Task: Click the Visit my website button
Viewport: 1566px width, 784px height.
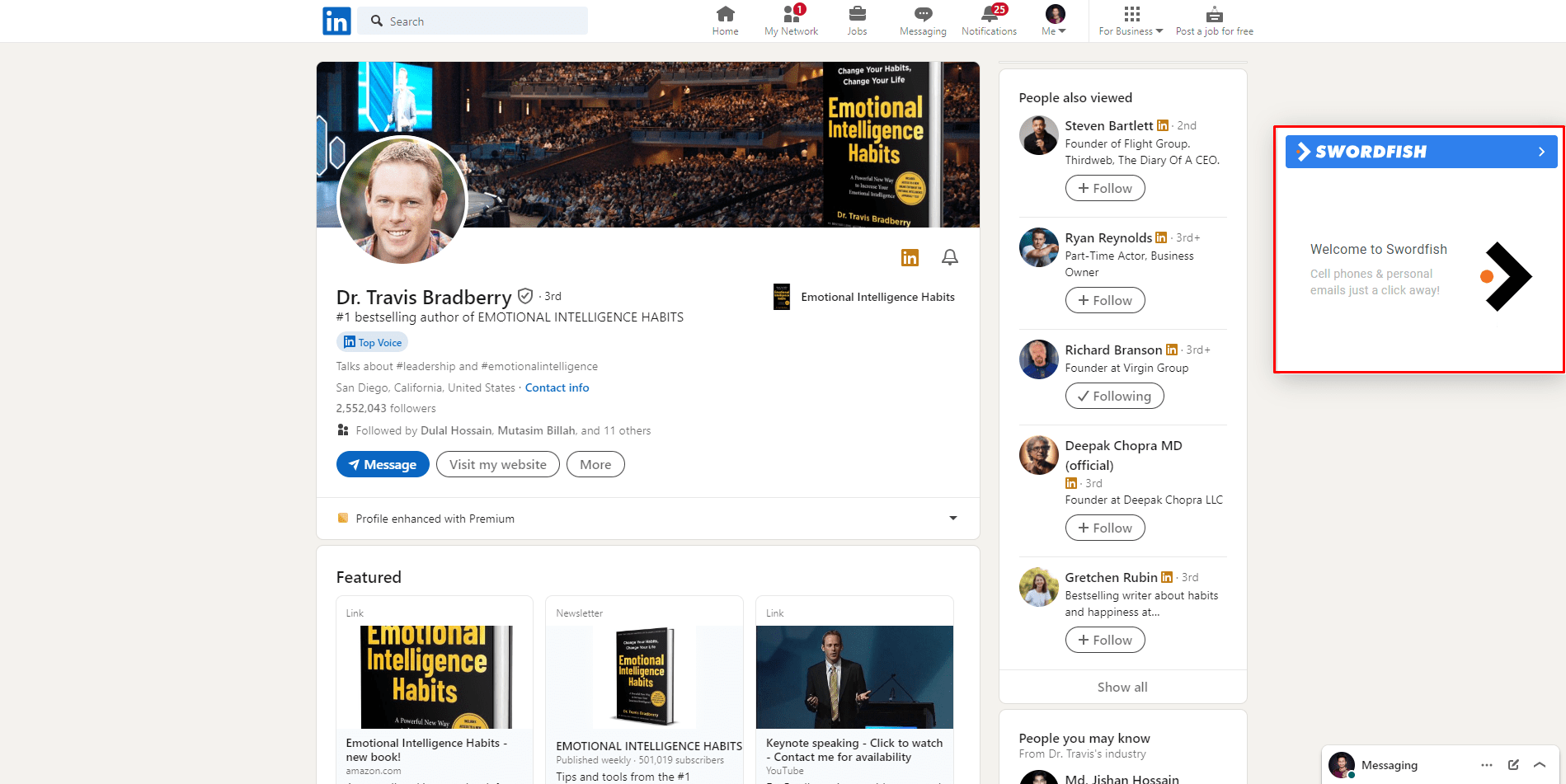Action: coord(497,464)
